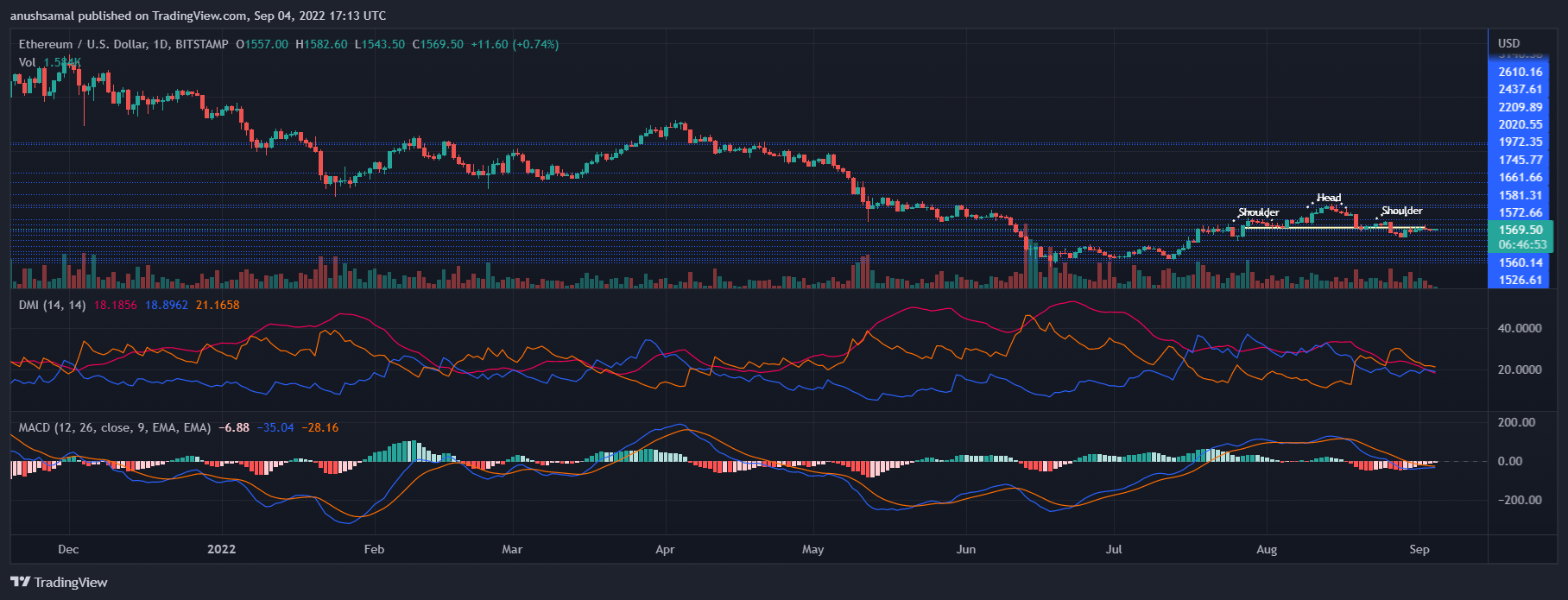Screen dimensions: 1568x600
Task: Click the left Shoulder annotation
Action: coord(1259,212)
